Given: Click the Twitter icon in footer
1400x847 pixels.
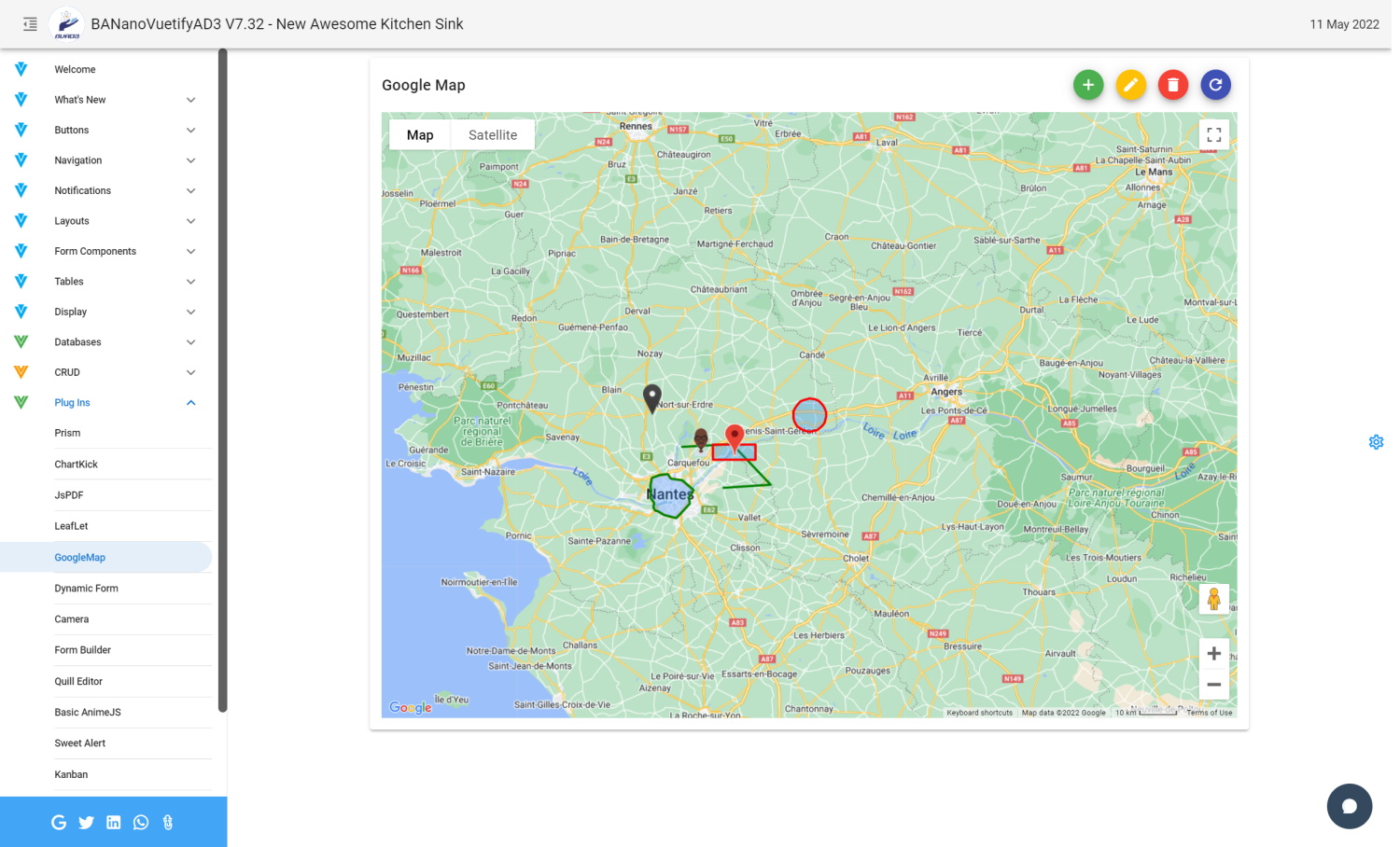Looking at the screenshot, I should (x=86, y=822).
